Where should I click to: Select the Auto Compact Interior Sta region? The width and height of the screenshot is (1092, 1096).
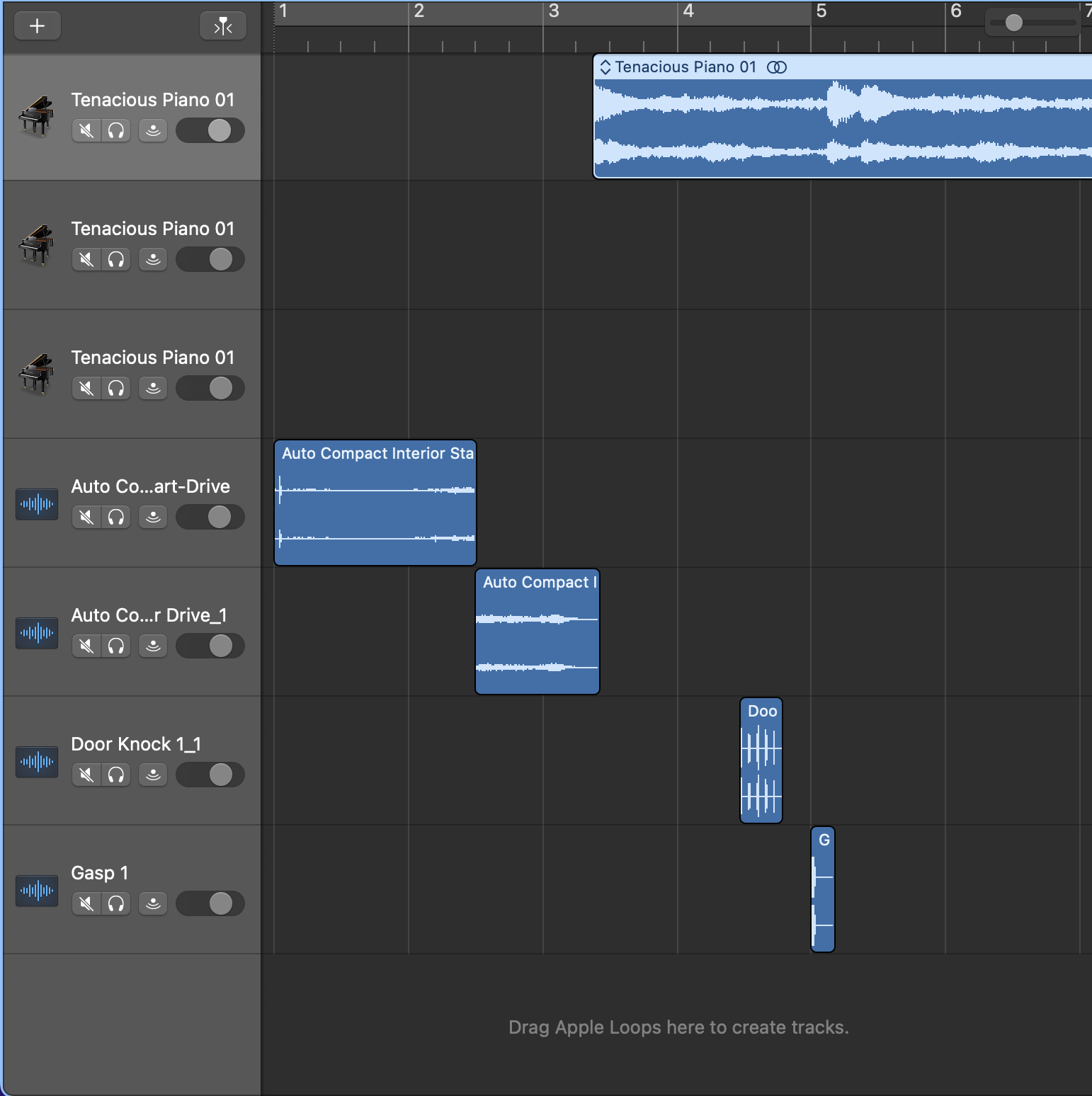tap(375, 503)
